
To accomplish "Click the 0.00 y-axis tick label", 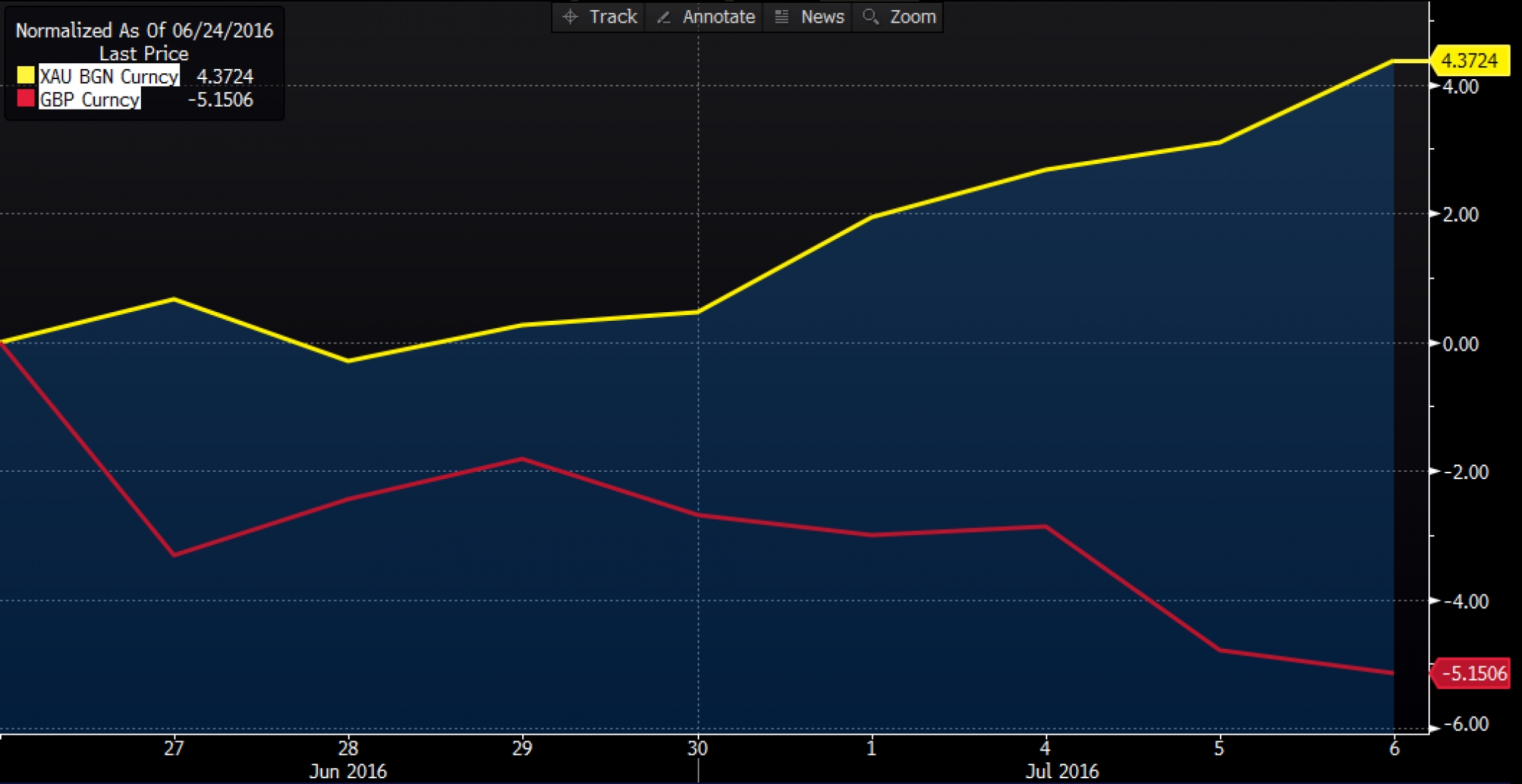I will point(1460,344).
